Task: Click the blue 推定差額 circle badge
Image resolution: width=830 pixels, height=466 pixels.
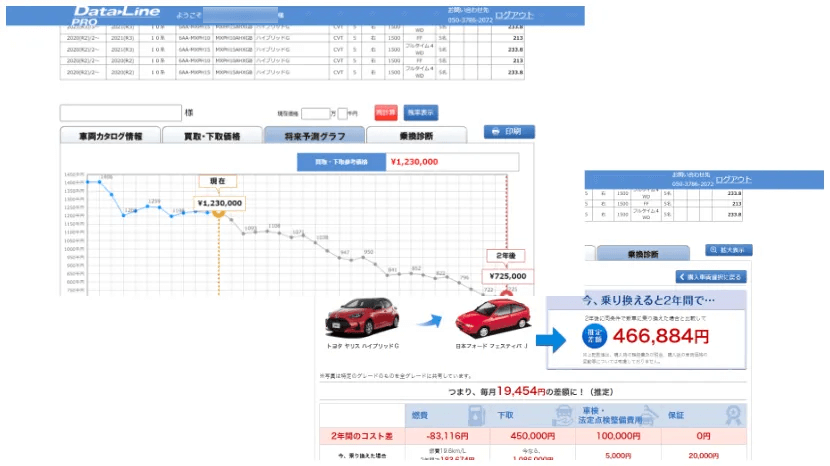Action: pos(594,337)
